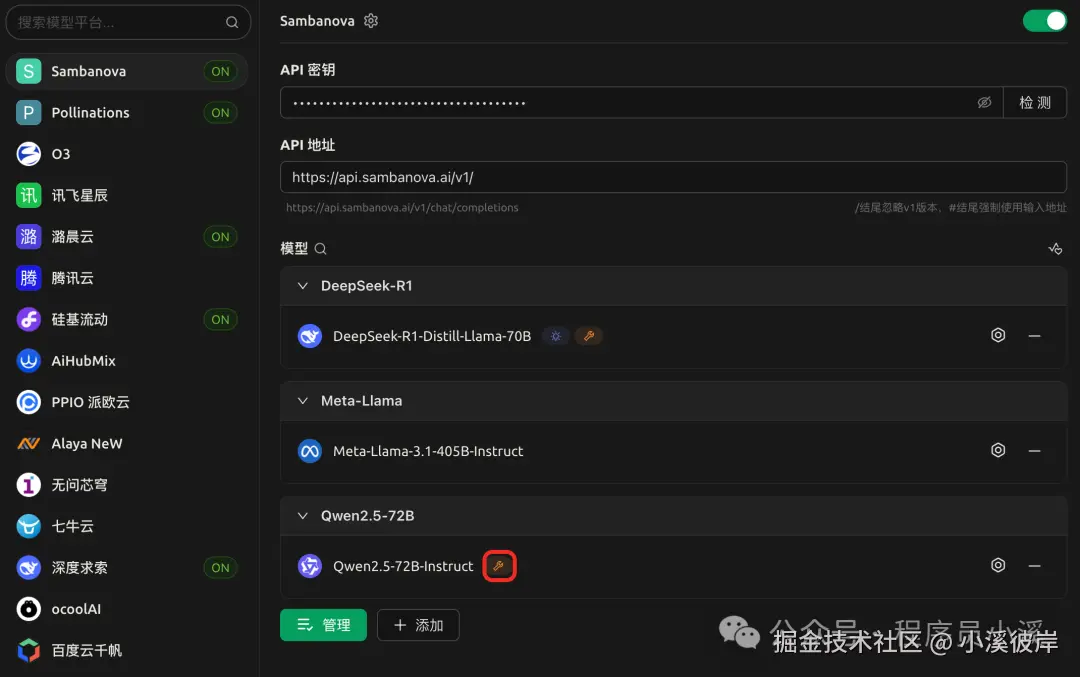The image size is (1080, 677).
Task: Click the reasoning badge on the DeepSeek-R1-Distill model
Action: coord(555,336)
